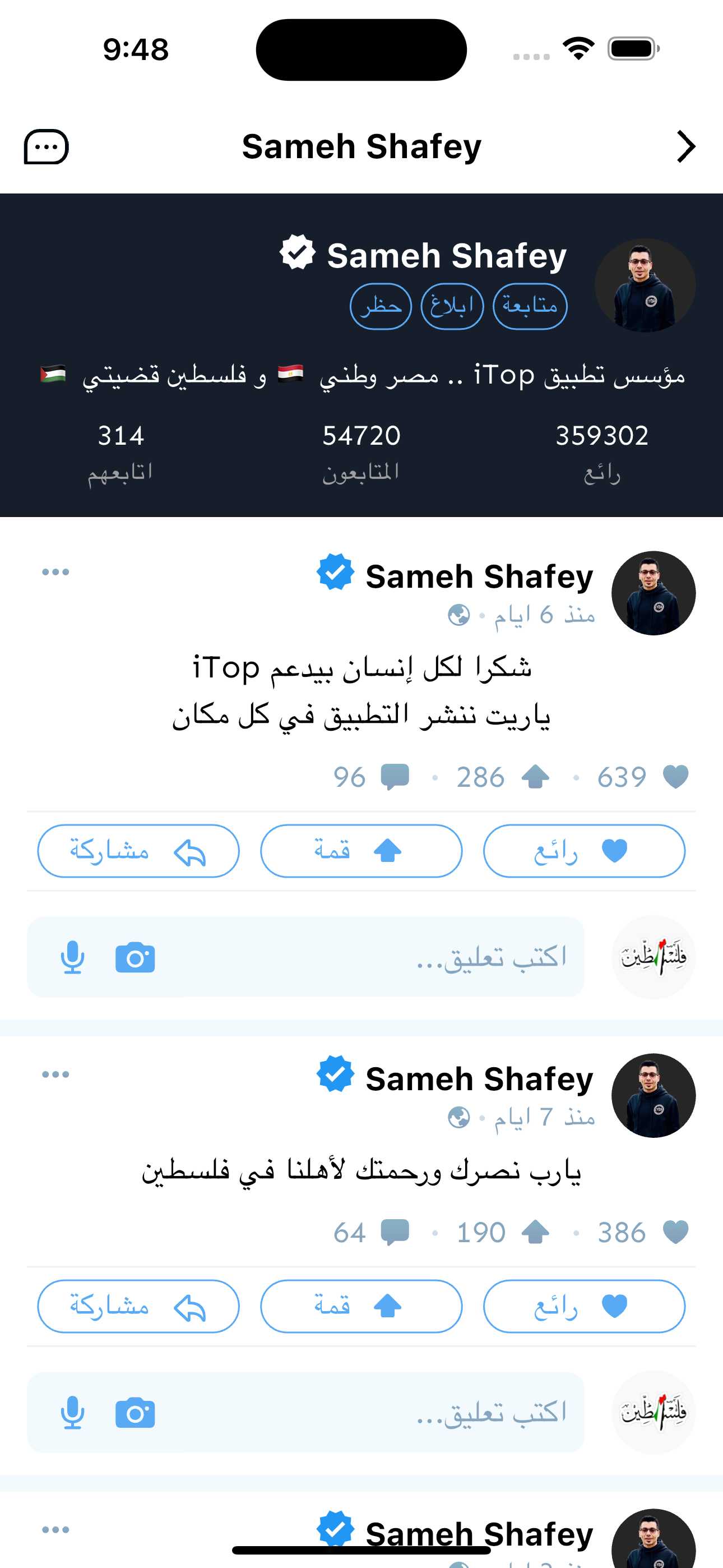Open three-dot options of first post
The height and width of the screenshot is (1568, 723).
click(55, 571)
